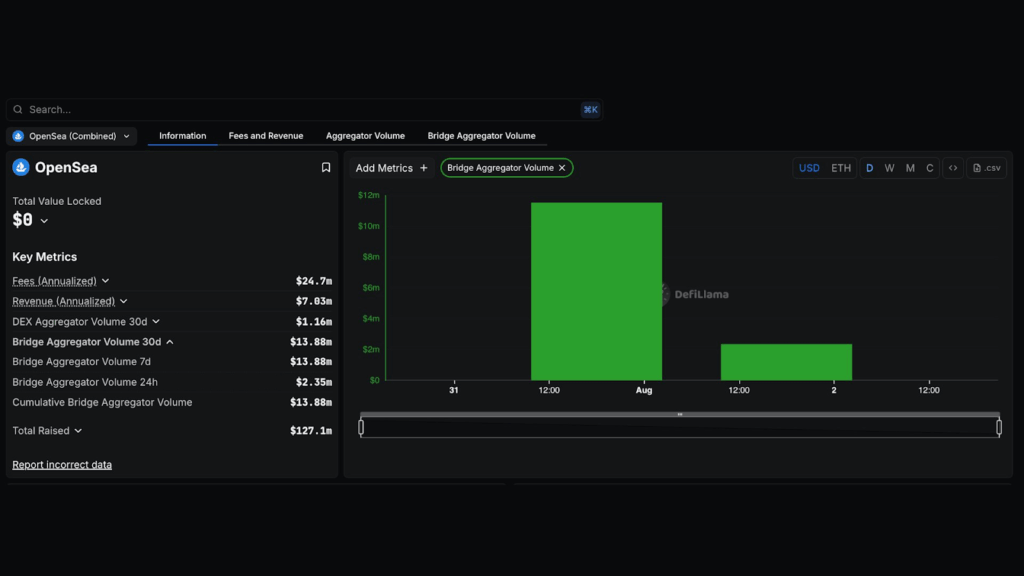Click the search magnifier icon
The height and width of the screenshot is (576, 1024).
18,110
